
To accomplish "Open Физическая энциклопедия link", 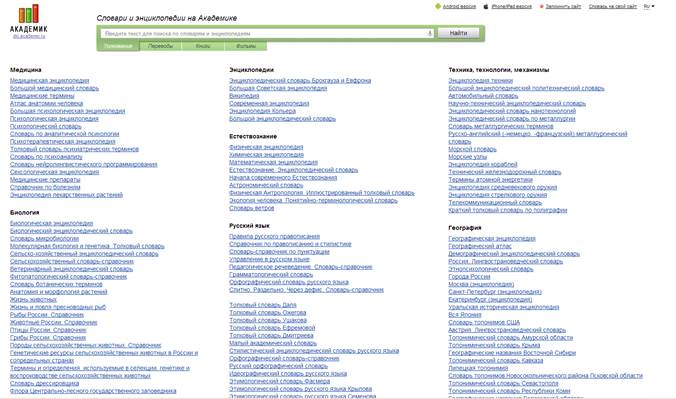I will click(266, 147).
